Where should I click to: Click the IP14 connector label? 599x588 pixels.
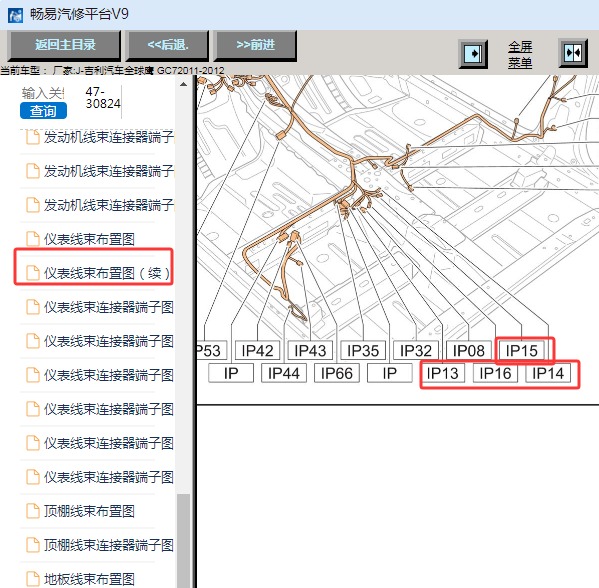coord(548,373)
